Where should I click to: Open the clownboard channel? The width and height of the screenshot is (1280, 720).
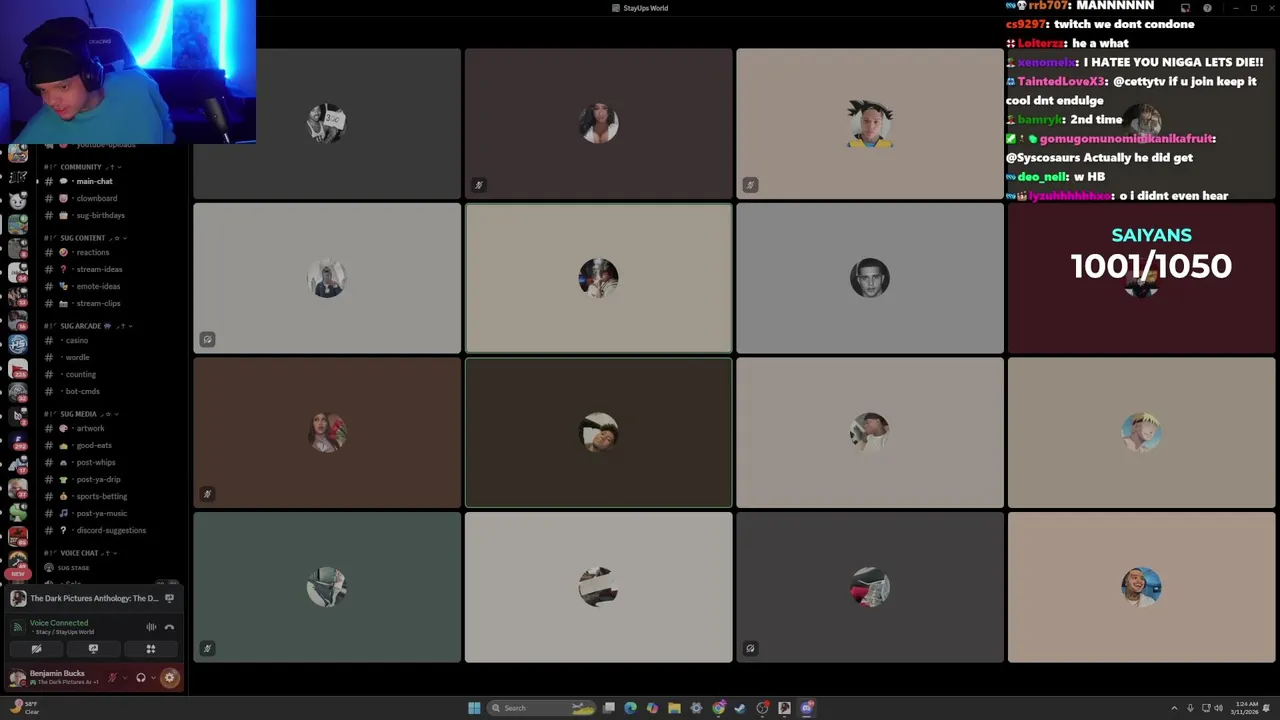pos(96,198)
